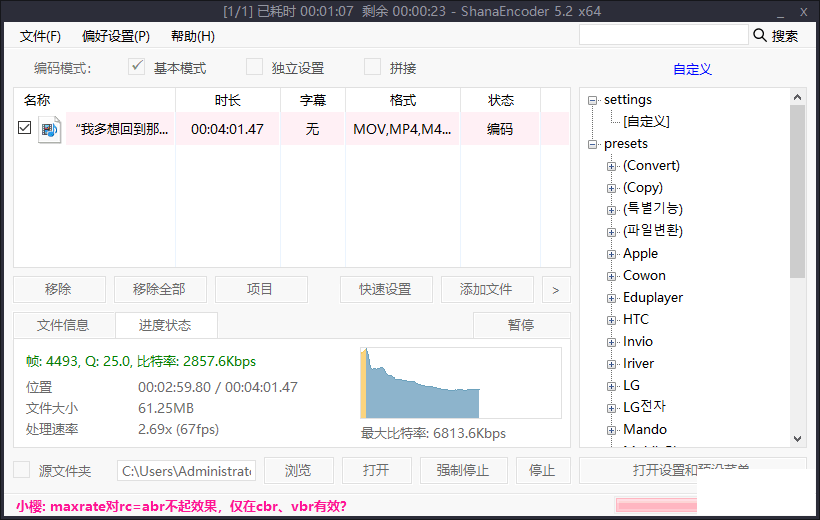Click the 格式 column header
Image resolution: width=820 pixels, height=520 pixels.
click(x=403, y=100)
